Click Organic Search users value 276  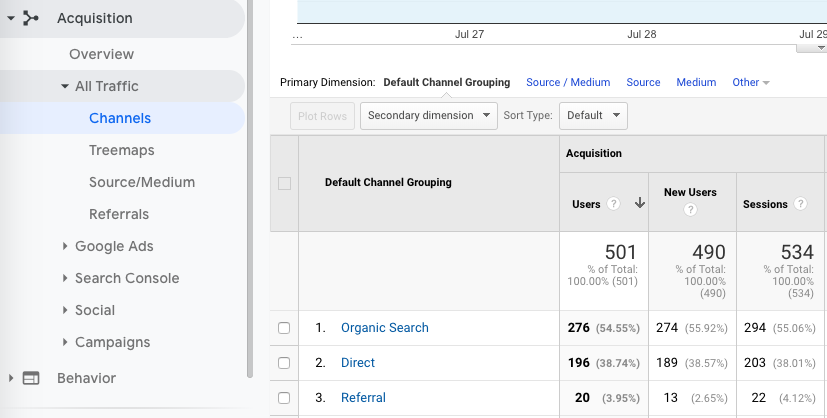(x=579, y=328)
